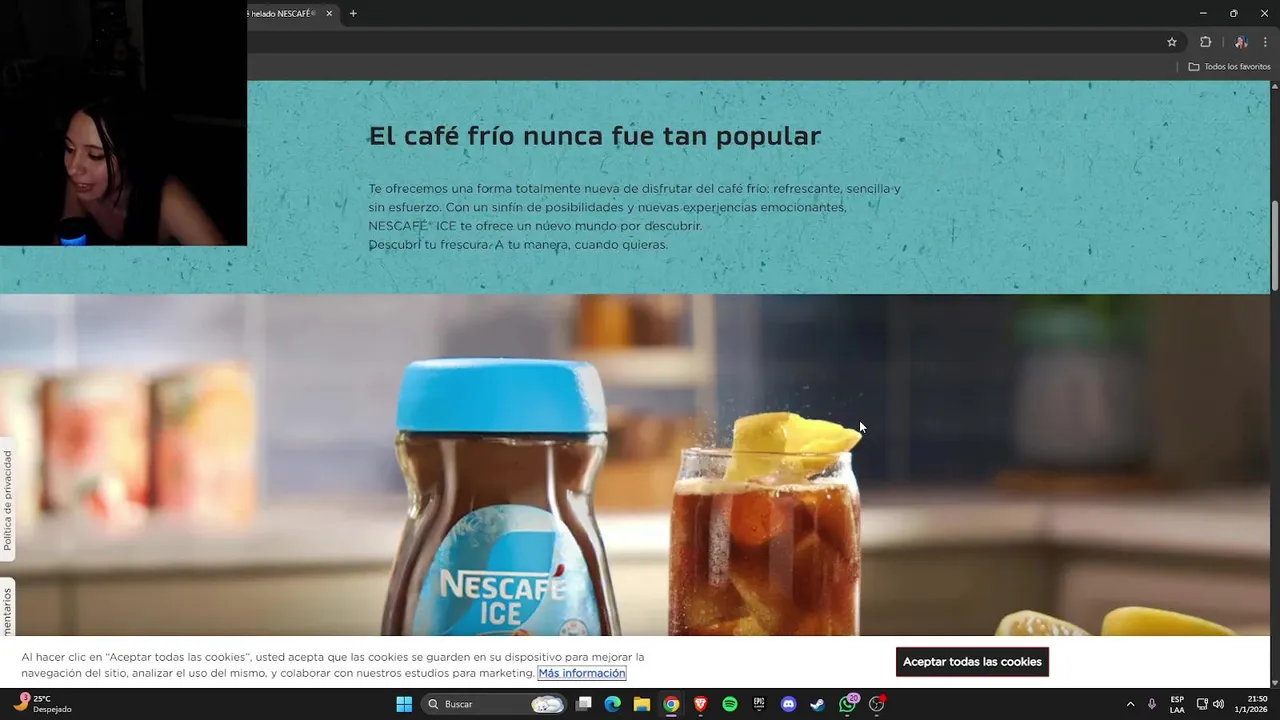Image resolution: width=1280 pixels, height=720 pixels.
Task: Open the volume tray icon
Action: (x=1218, y=704)
